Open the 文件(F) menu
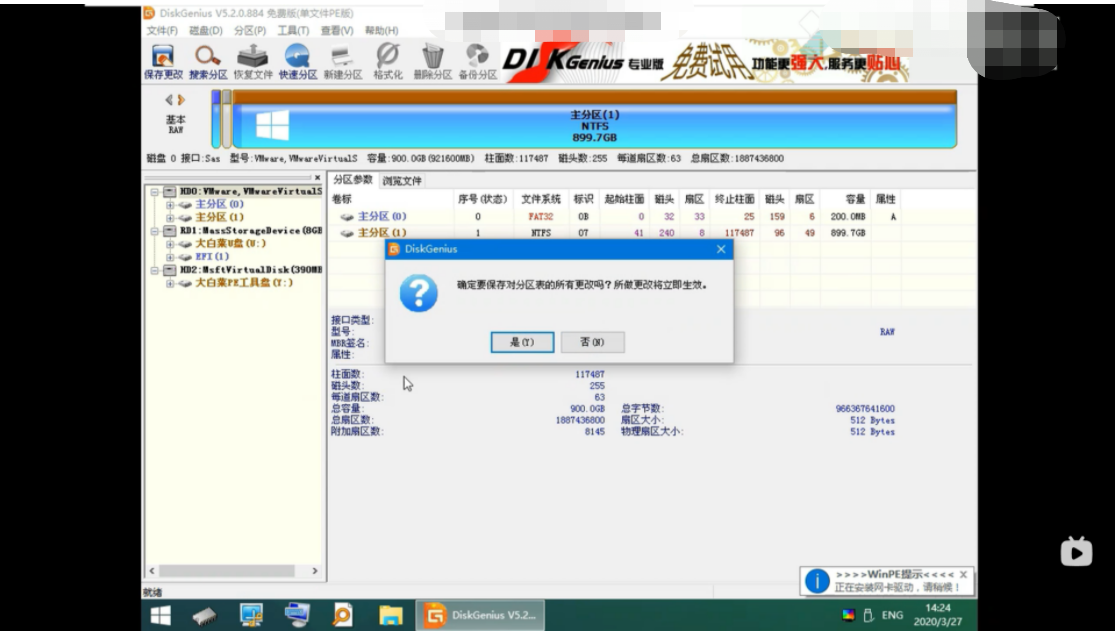 (x=162, y=31)
